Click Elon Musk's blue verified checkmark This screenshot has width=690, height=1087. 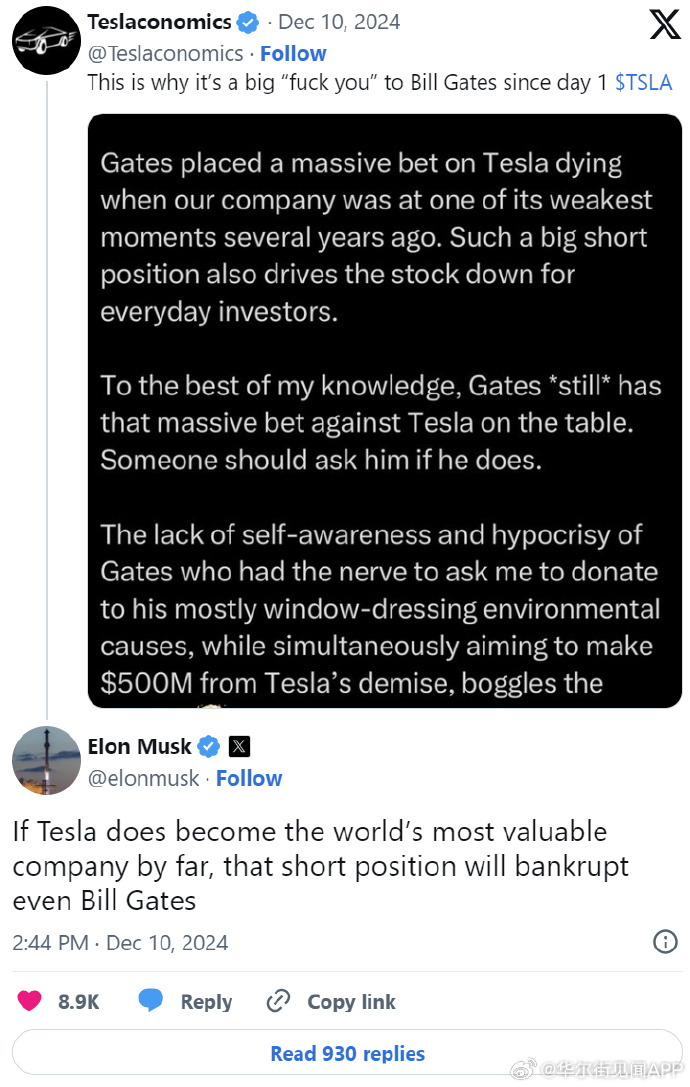pos(209,747)
